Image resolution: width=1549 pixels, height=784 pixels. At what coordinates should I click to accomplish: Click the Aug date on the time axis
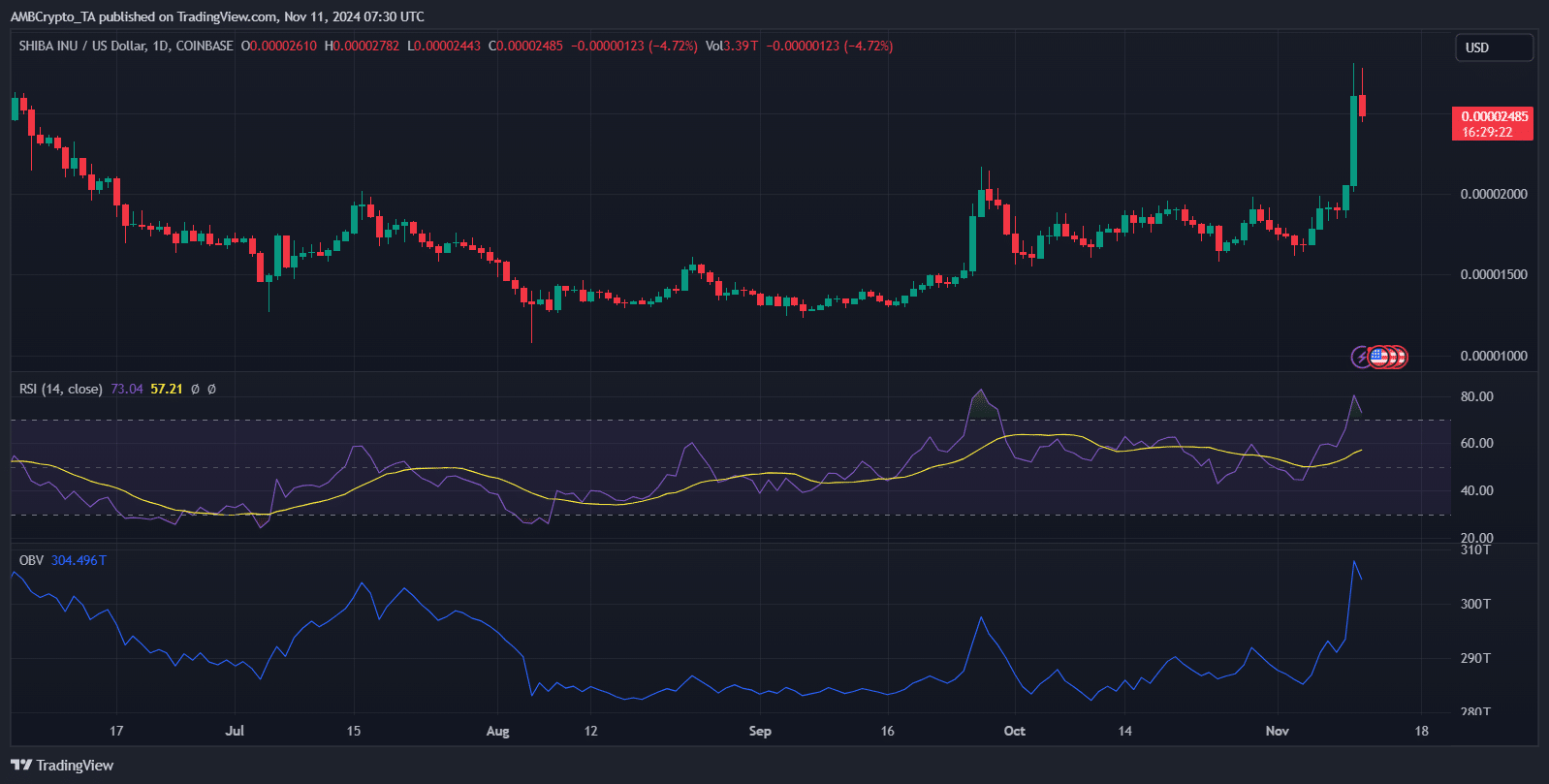point(497,731)
